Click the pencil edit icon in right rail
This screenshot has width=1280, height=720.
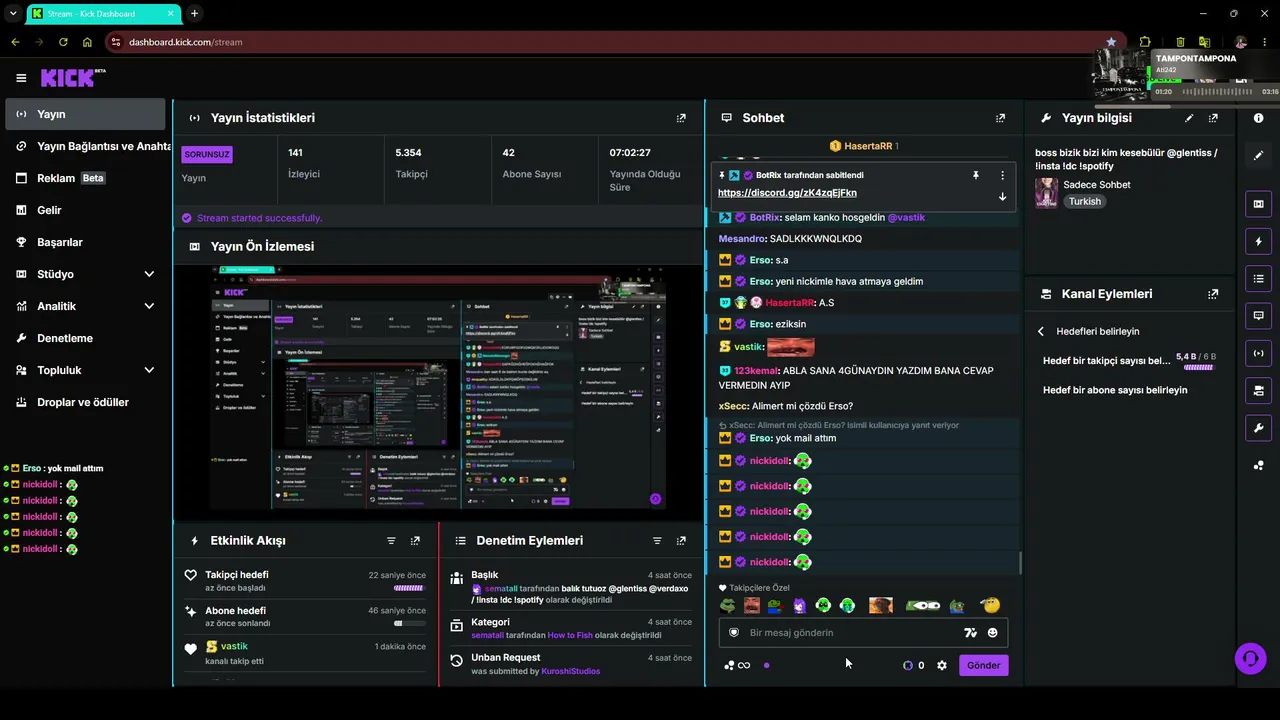click(1258, 156)
